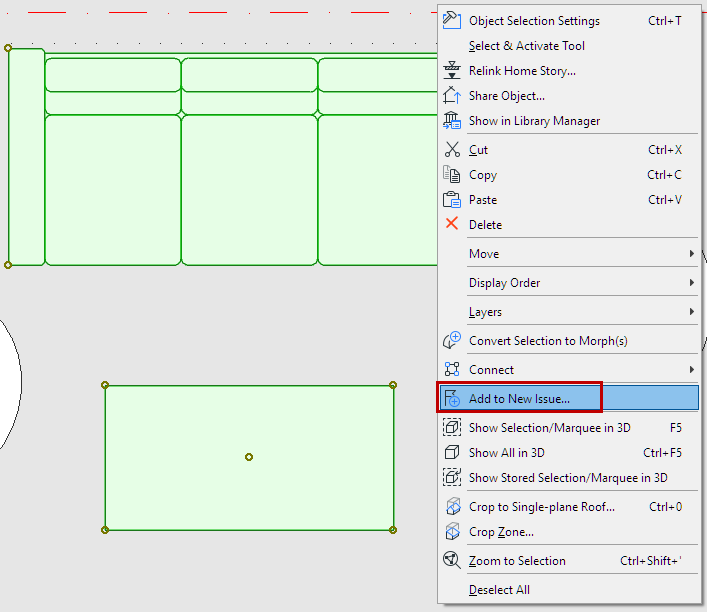Screen dimensions: 707x612
Task: Click the Relink Home Story icon
Action: 451,70
